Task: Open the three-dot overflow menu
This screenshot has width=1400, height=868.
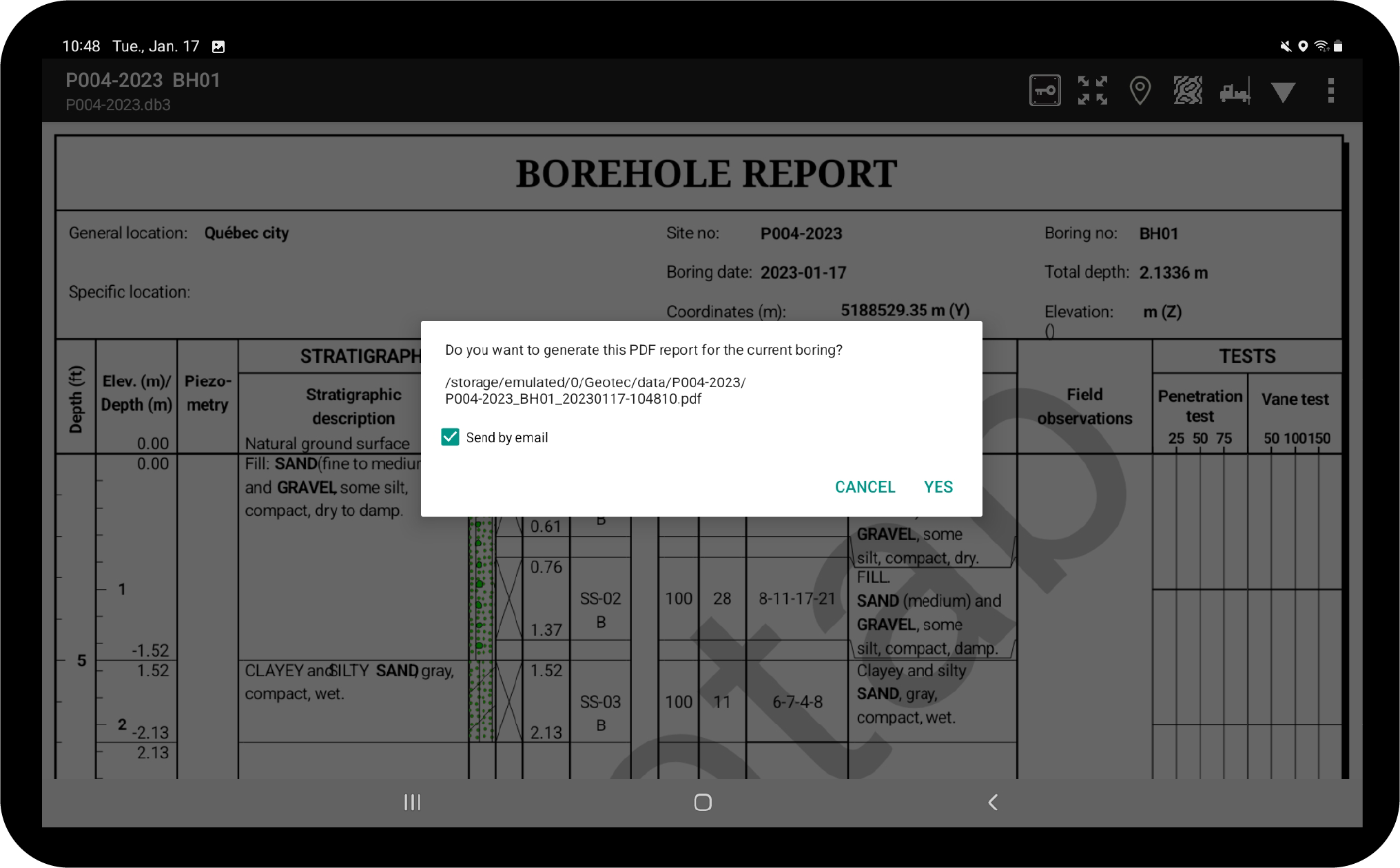Action: 1330,90
